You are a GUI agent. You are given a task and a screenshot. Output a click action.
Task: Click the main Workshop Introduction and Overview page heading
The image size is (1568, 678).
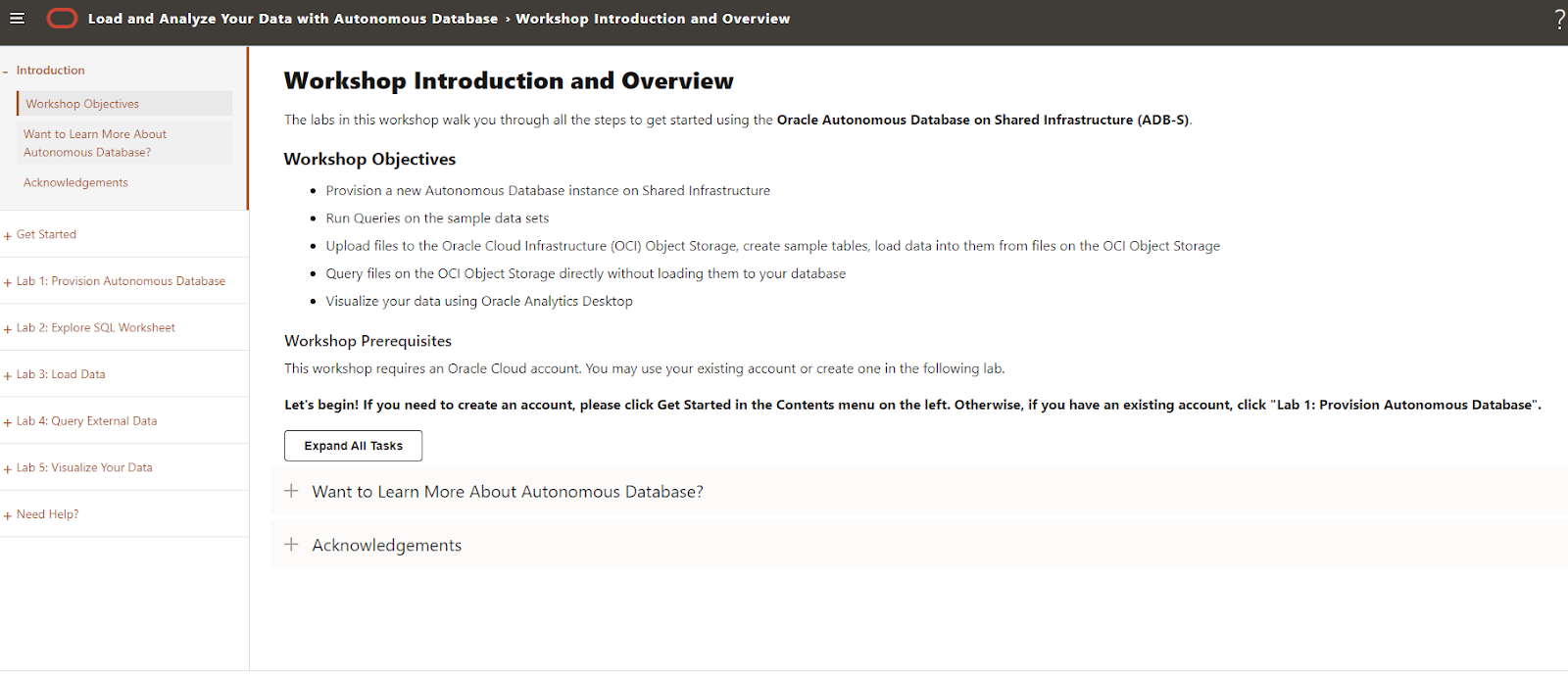[509, 80]
